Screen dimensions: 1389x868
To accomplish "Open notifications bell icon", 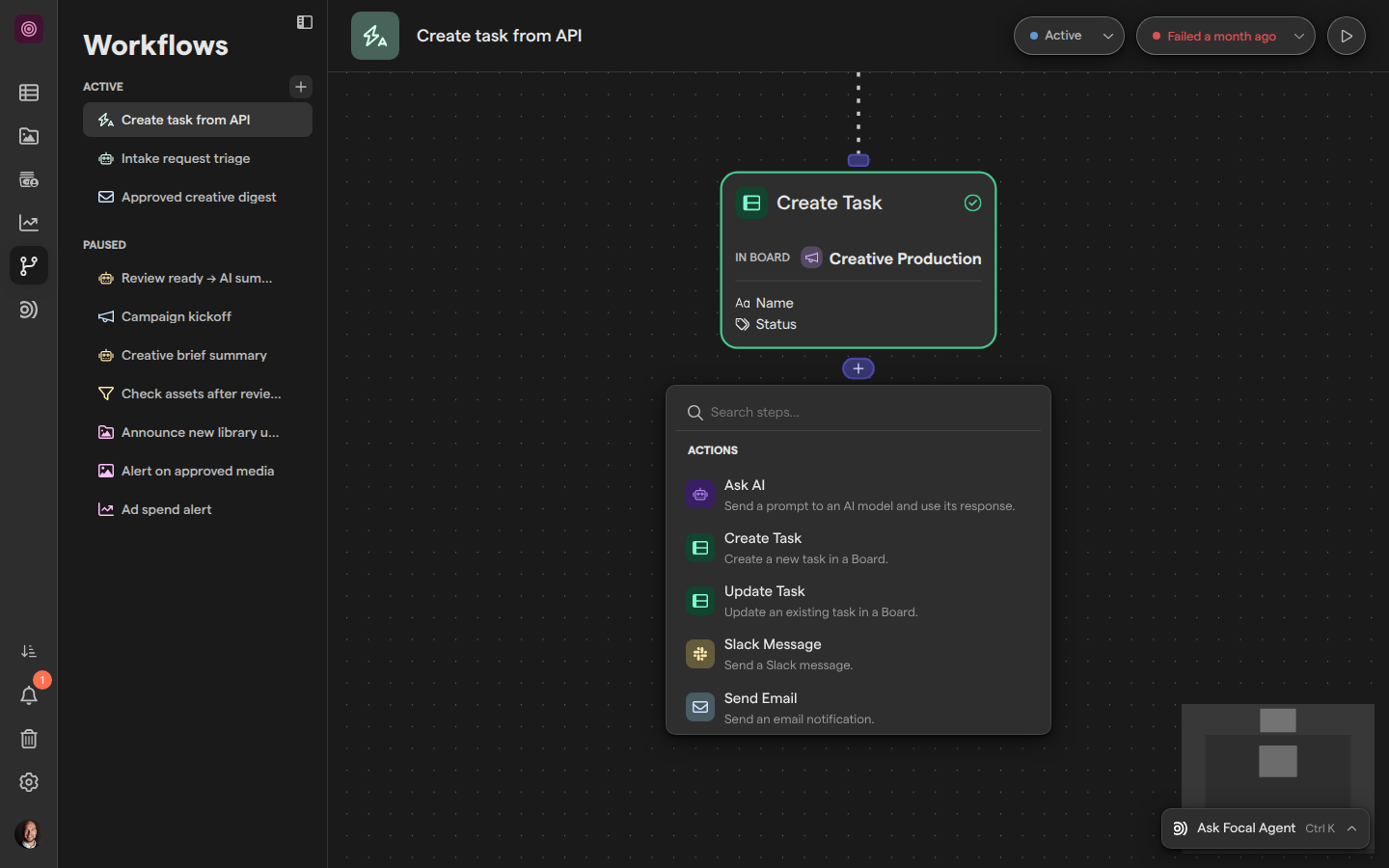I will coord(29,695).
